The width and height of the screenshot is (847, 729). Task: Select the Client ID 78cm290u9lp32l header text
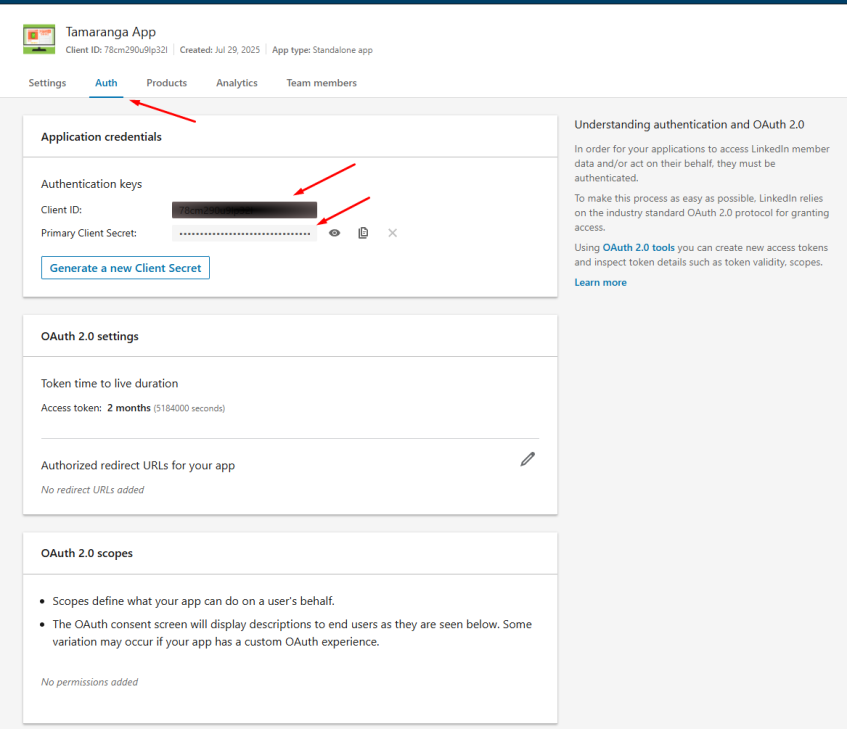pos(117,50)
